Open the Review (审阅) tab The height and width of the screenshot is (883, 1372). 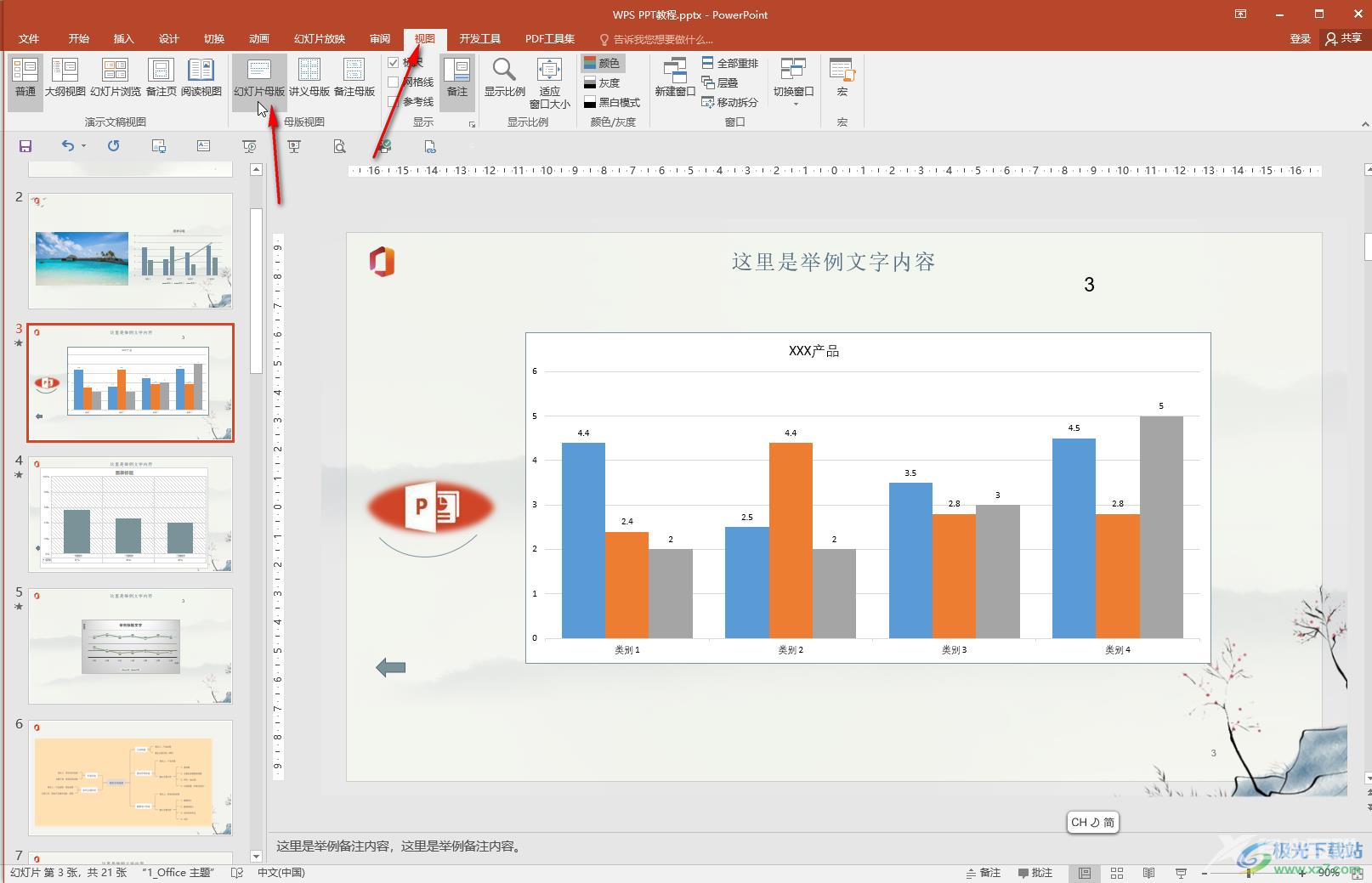pyautogui.click(x=380, y=39)
